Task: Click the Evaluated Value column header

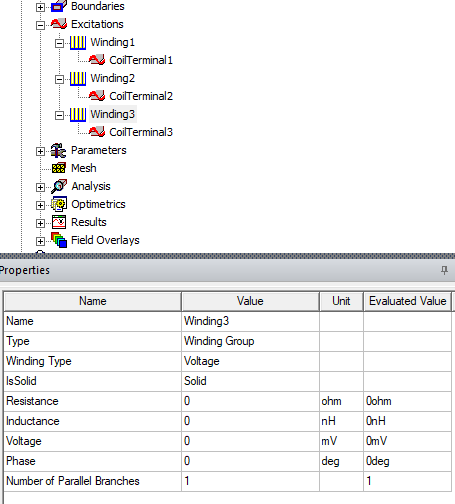Action: (x=407, y=301)
